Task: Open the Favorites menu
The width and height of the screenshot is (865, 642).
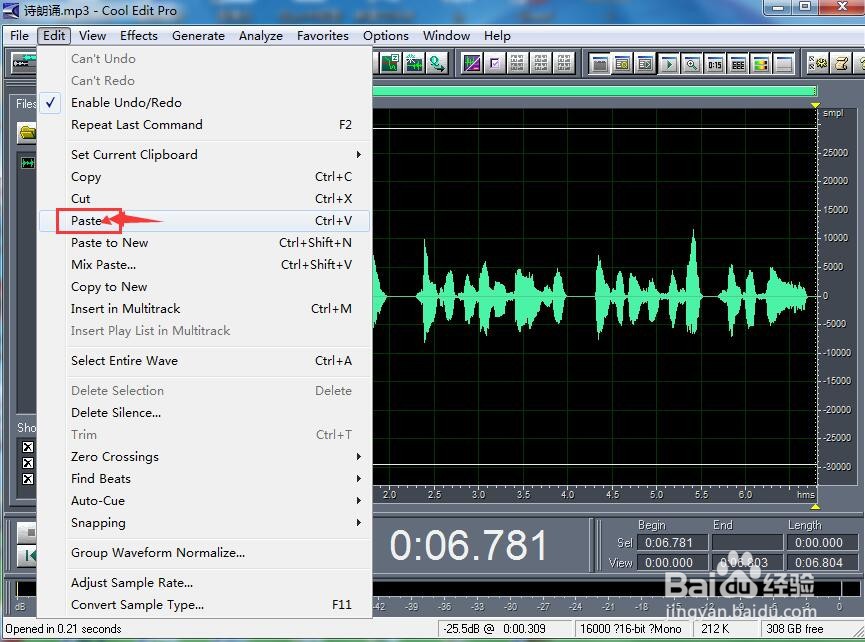Action: (x=323, y=36)
